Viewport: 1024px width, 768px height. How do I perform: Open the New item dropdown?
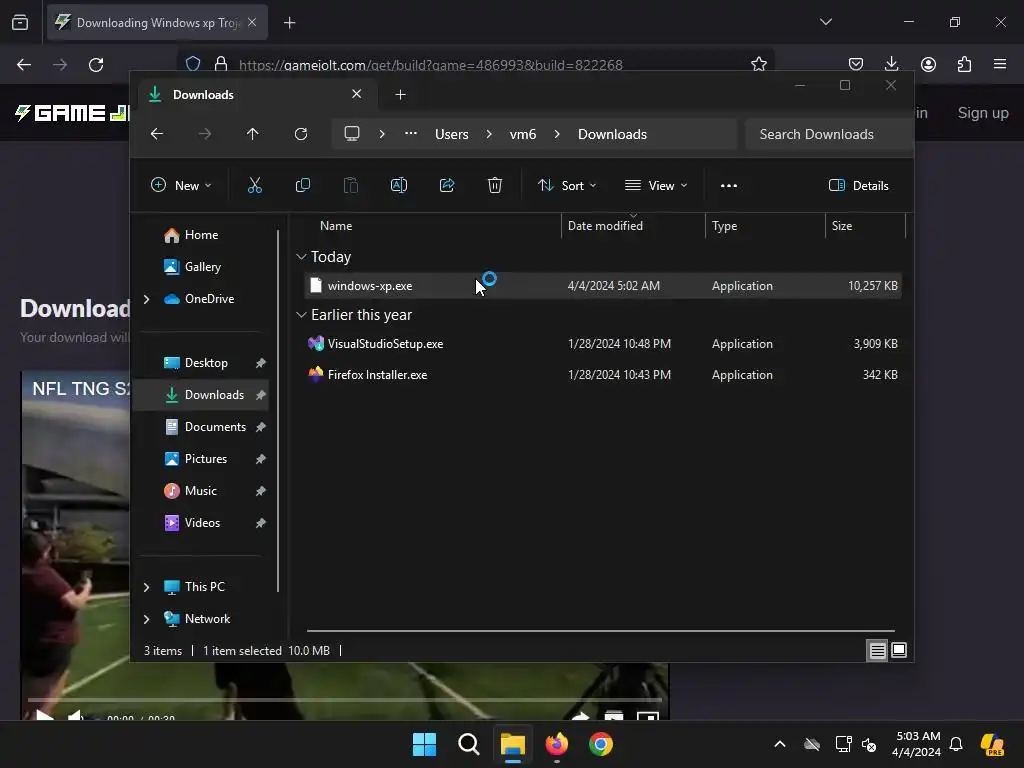(x=181, y=185)
